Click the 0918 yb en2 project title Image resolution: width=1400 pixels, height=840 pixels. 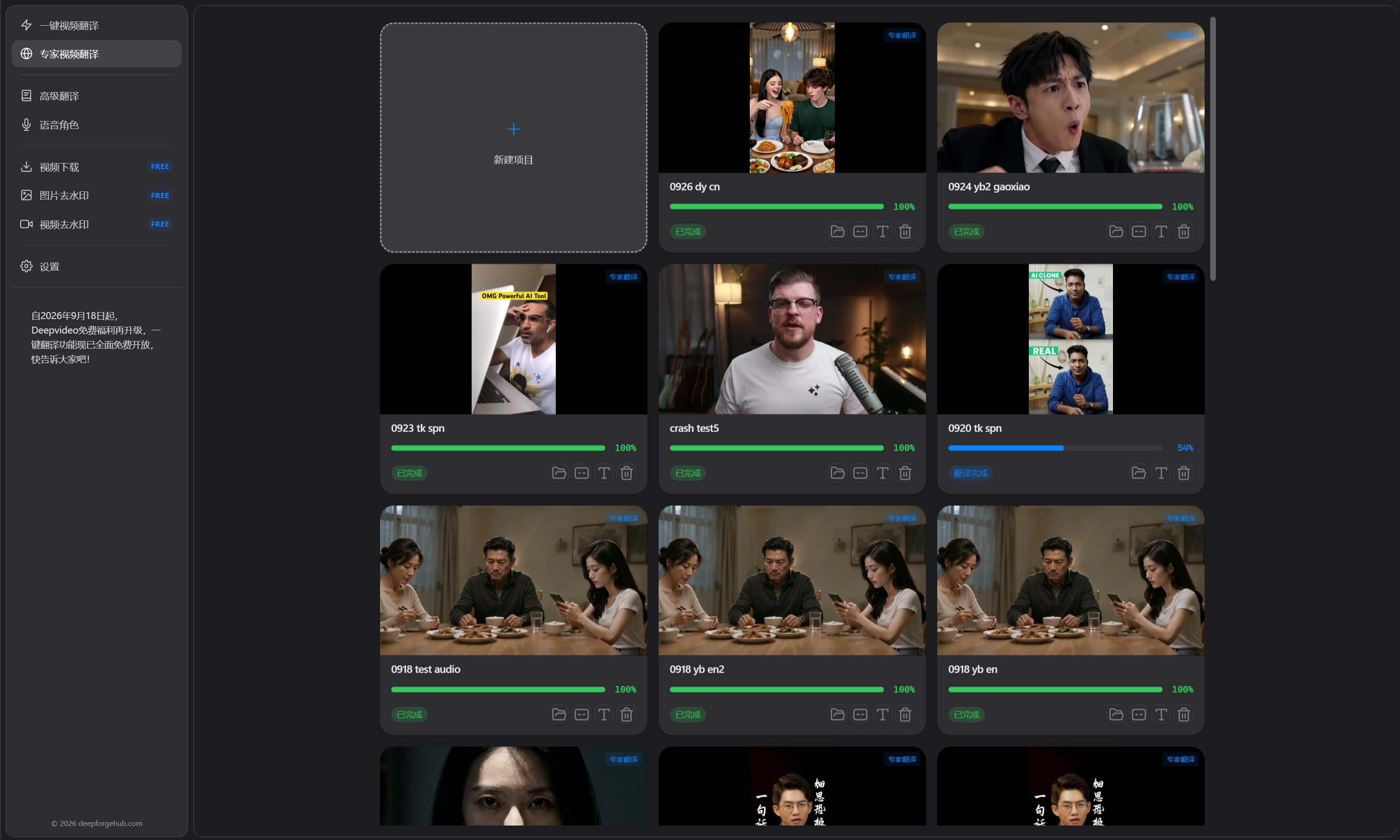coord(696,669)
